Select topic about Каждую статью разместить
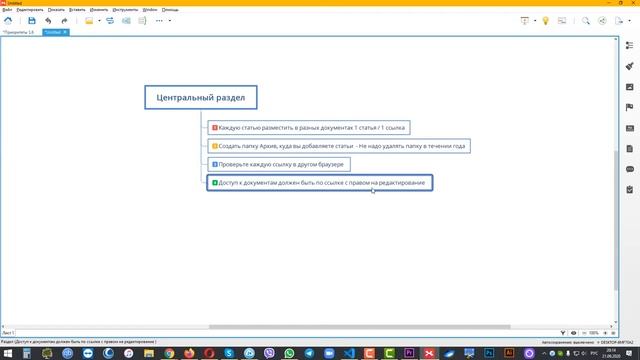 pyautogui.click(x=309, y=127)
